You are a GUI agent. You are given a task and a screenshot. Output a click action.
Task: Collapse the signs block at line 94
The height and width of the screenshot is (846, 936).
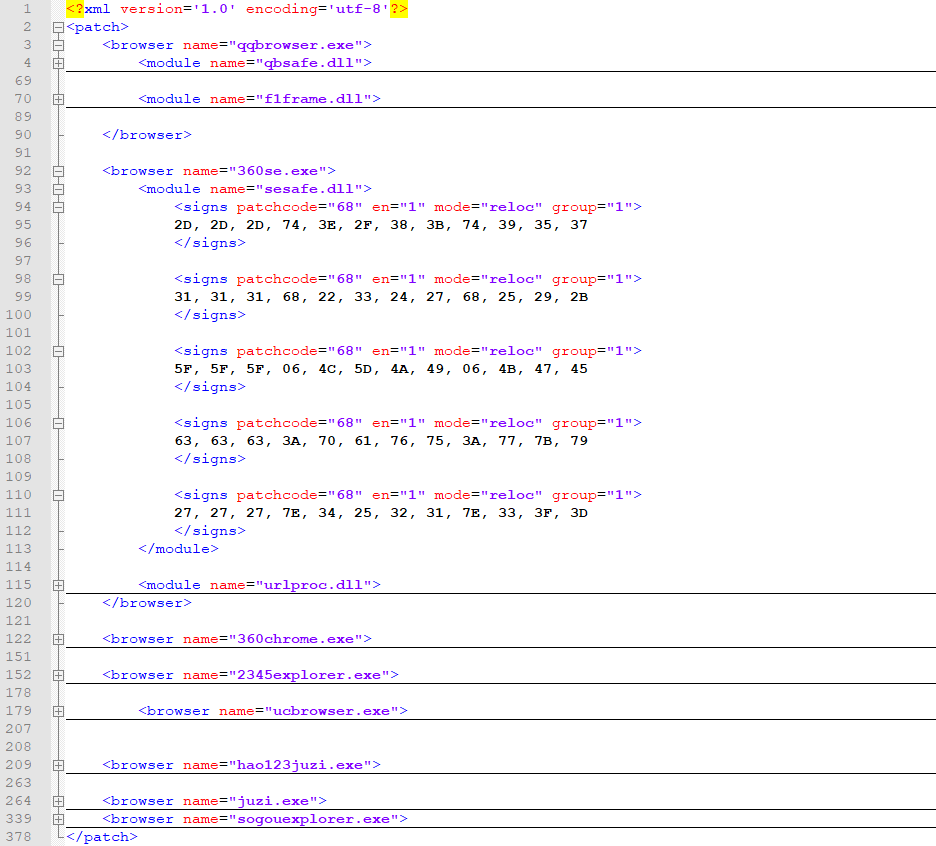tap(58, 207)
